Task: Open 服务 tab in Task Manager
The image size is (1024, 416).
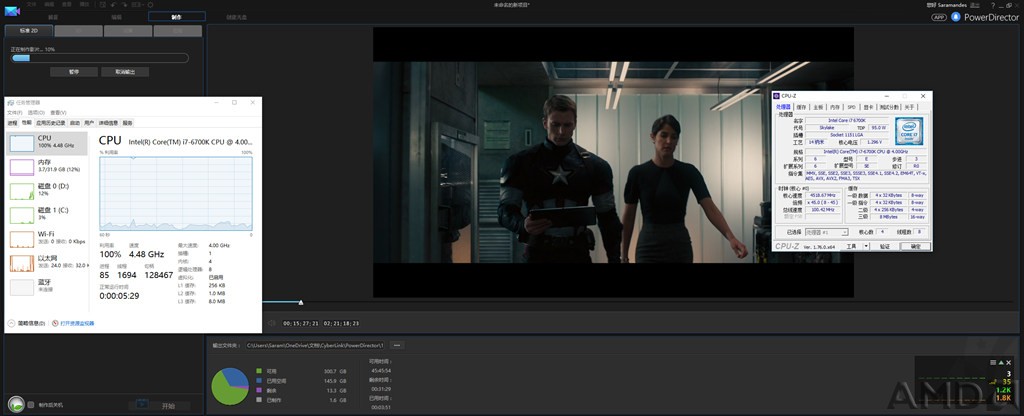Action: [127, 123]
